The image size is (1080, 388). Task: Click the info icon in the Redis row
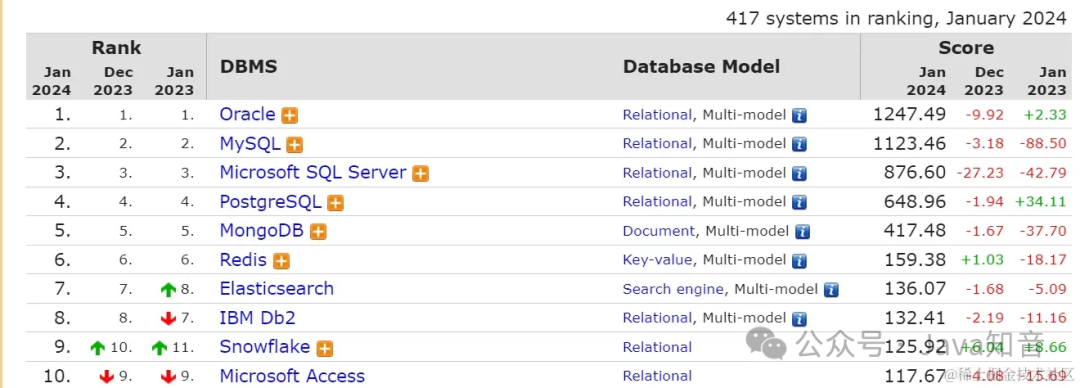click(x=799, y=261)
